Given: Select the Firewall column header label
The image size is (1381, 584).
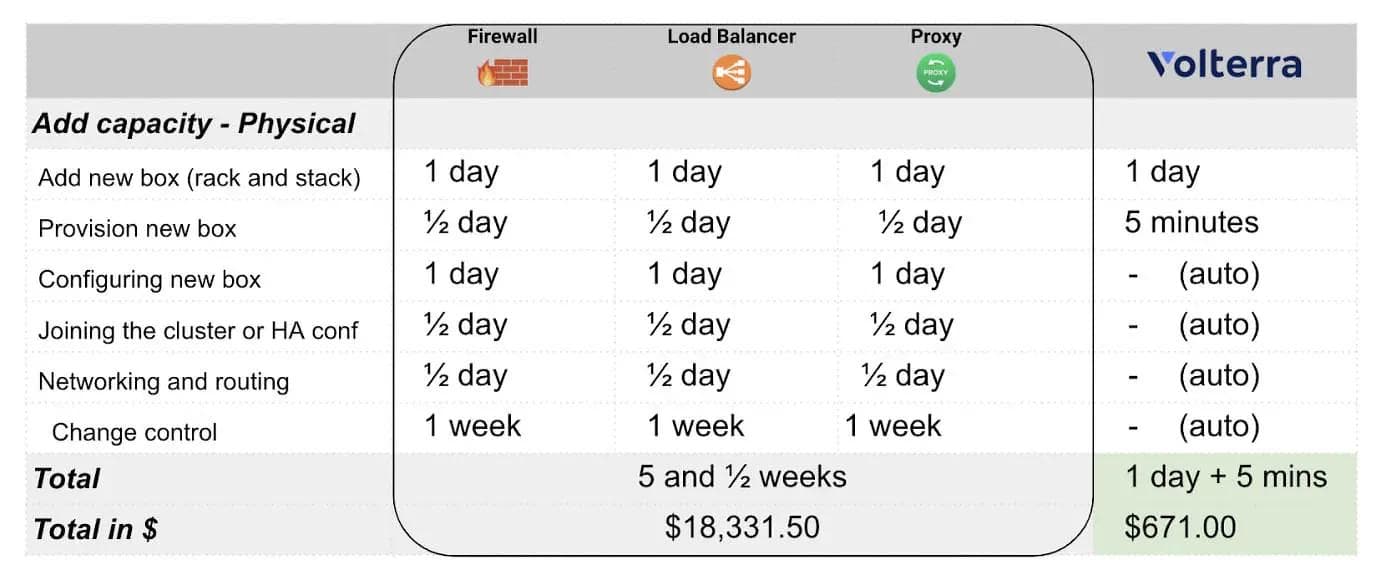Looking at the screenshot, I should point(502,37).
